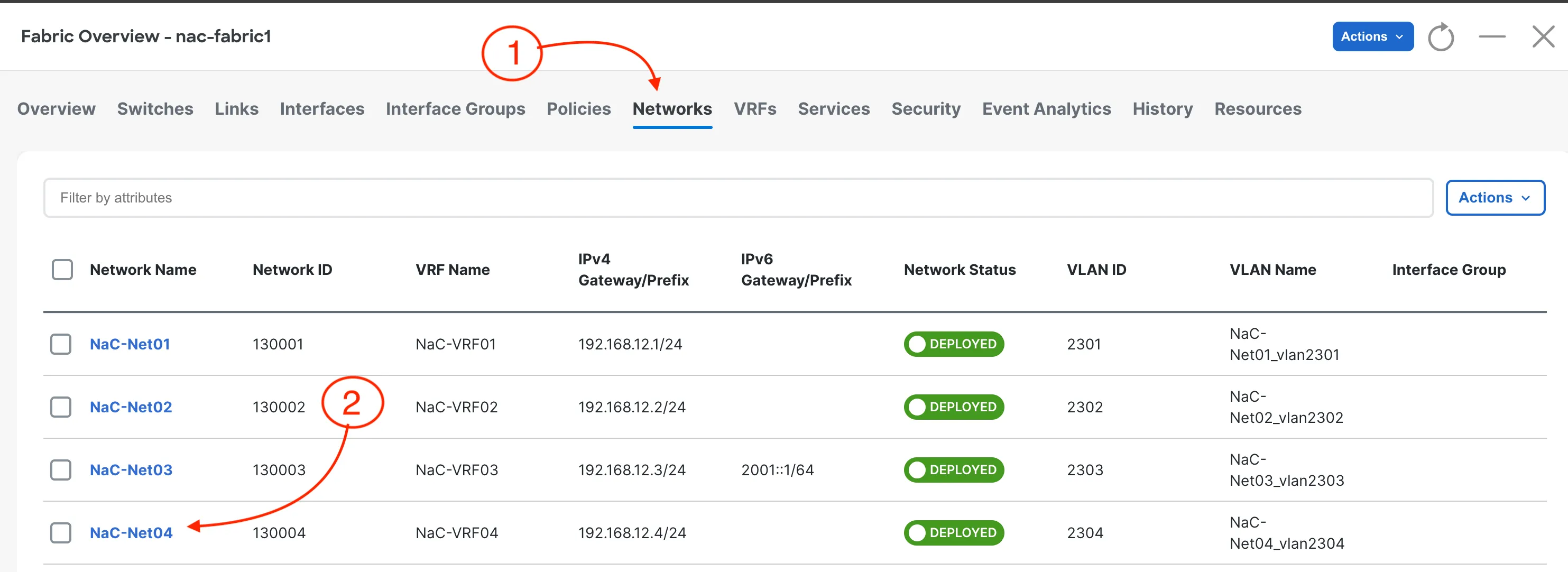The width and height of the screenshot is (1568, 572).
Task: View the History tab
Action: 1162,108
